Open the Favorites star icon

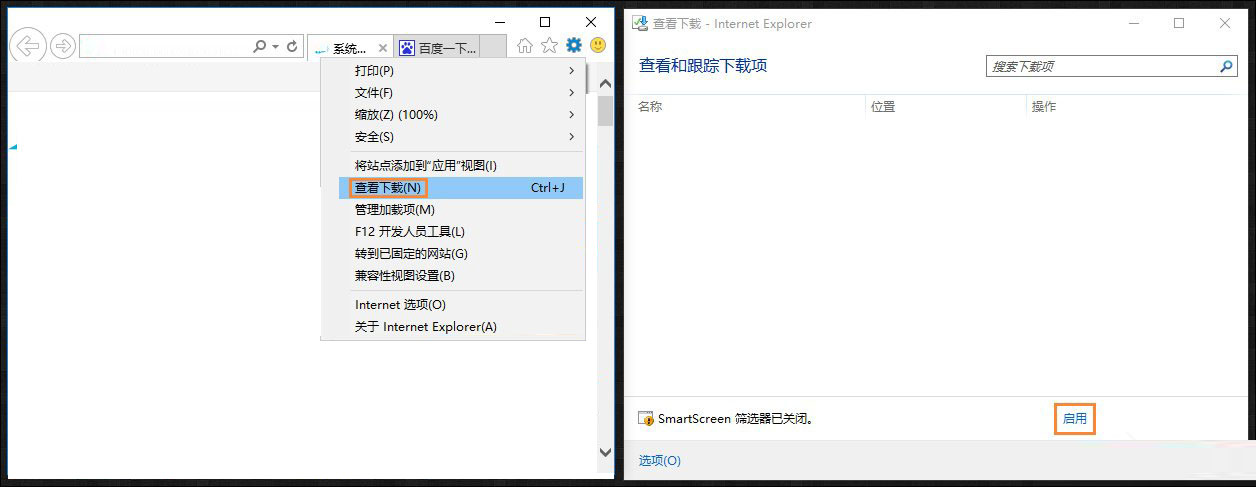[549, 45]
